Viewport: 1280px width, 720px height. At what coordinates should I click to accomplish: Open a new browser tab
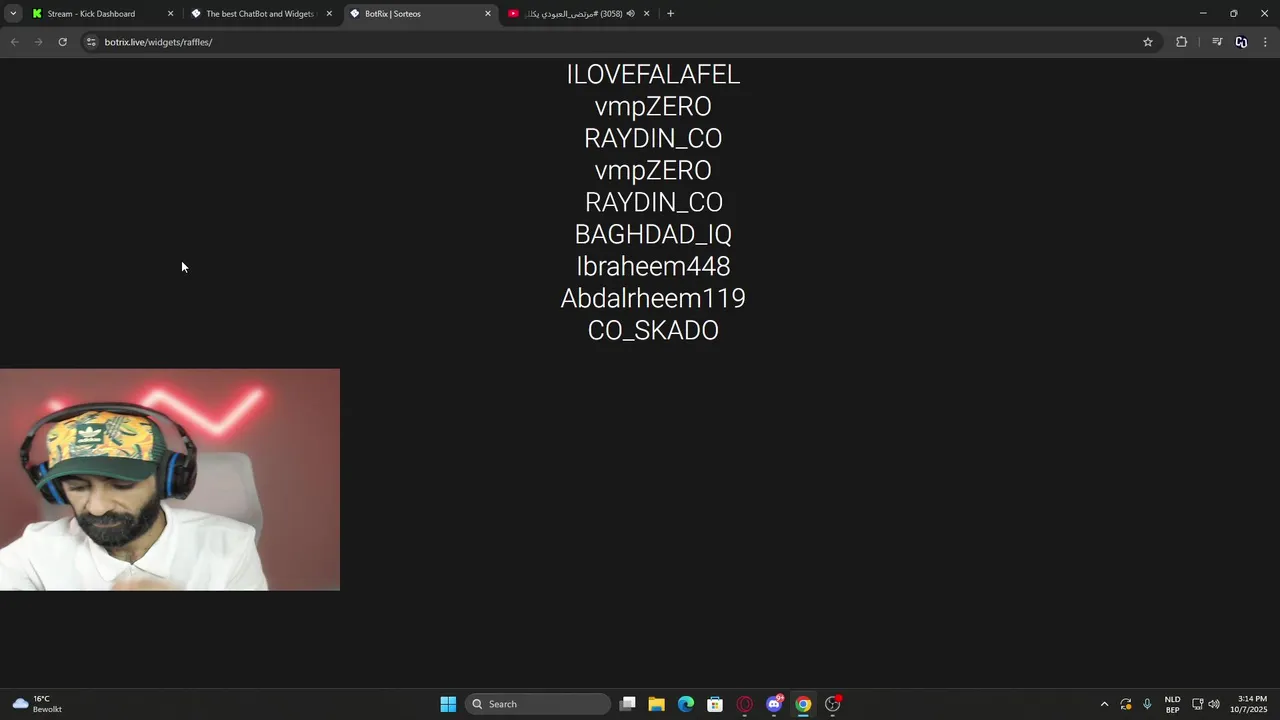click(x=670, y=14)
